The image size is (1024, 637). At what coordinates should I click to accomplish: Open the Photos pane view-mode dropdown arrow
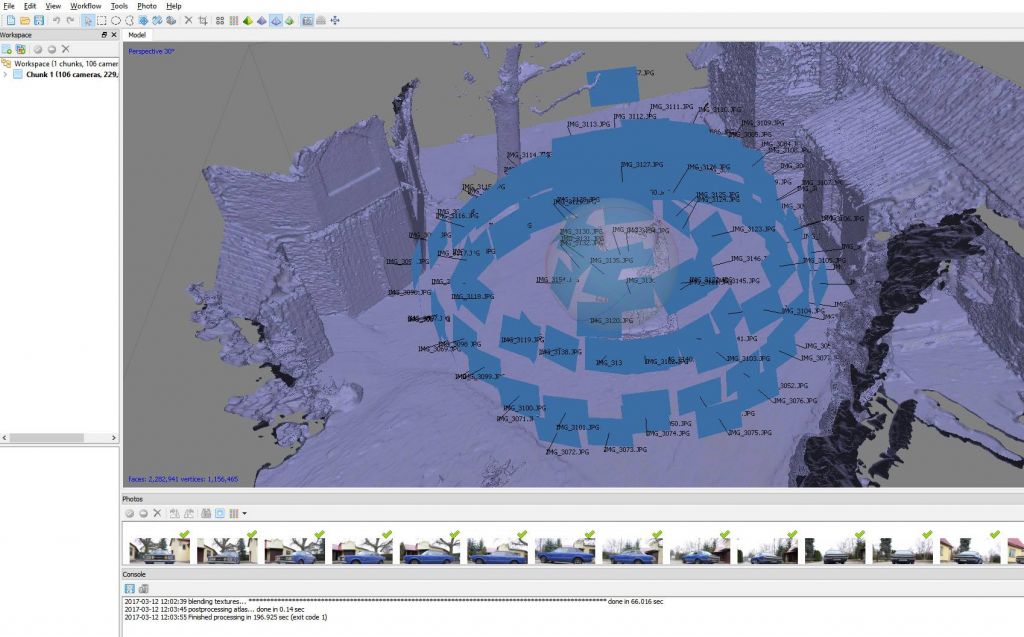tap(244, 513)
